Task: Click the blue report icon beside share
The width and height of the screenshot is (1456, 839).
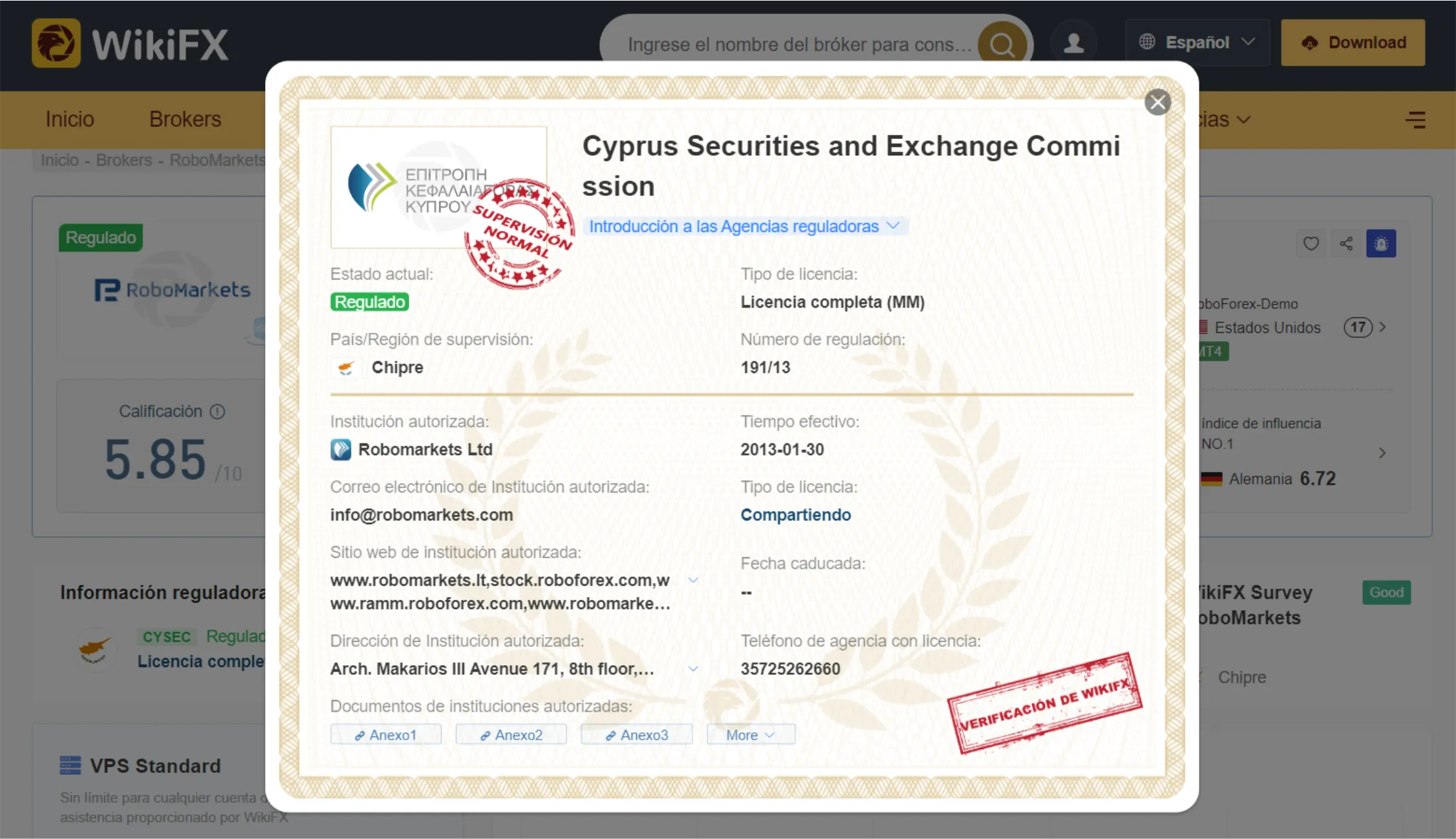Action: pyautogui.click(x=1381, y=244)
